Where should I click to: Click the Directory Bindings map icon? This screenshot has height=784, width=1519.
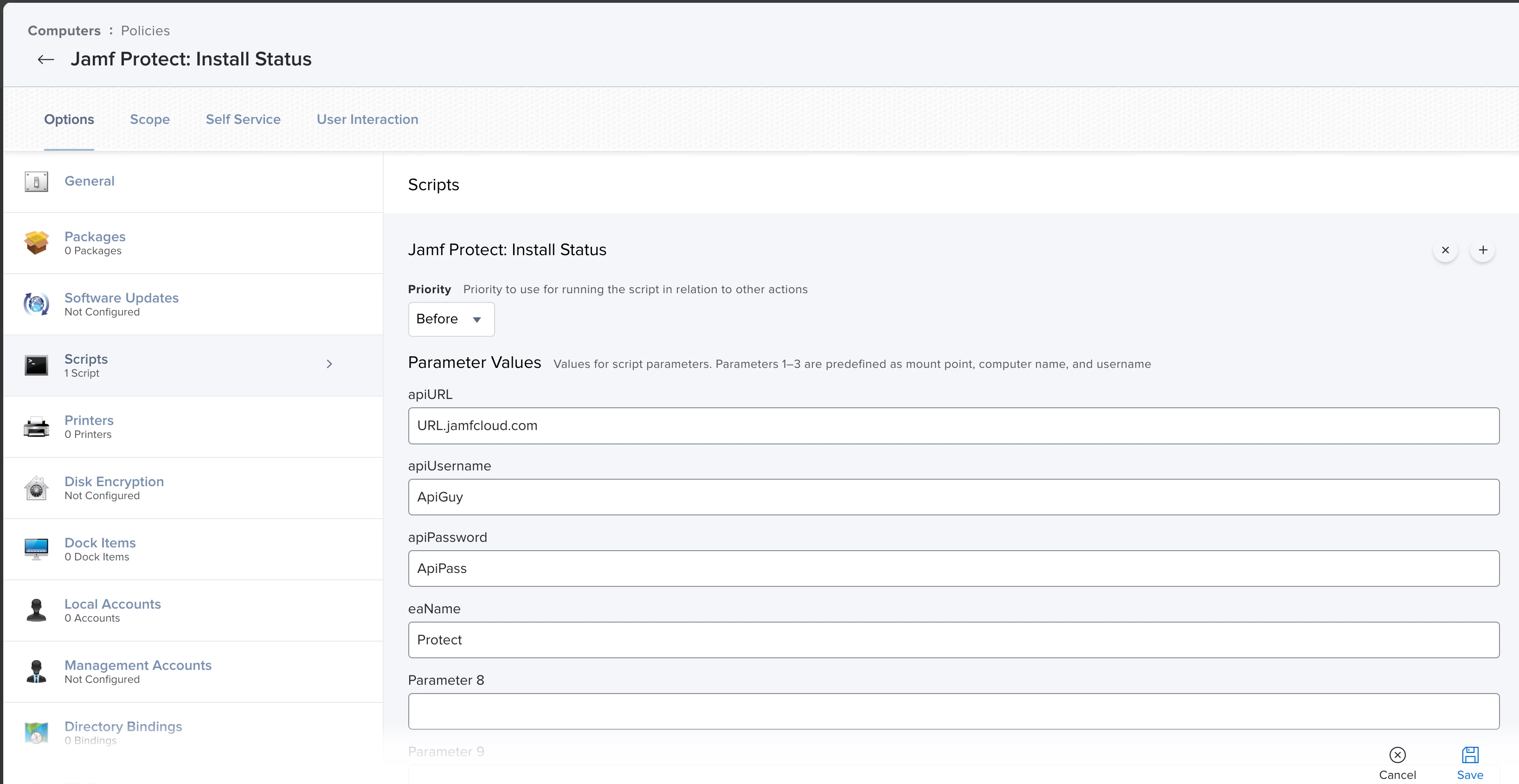coord(37,733)
